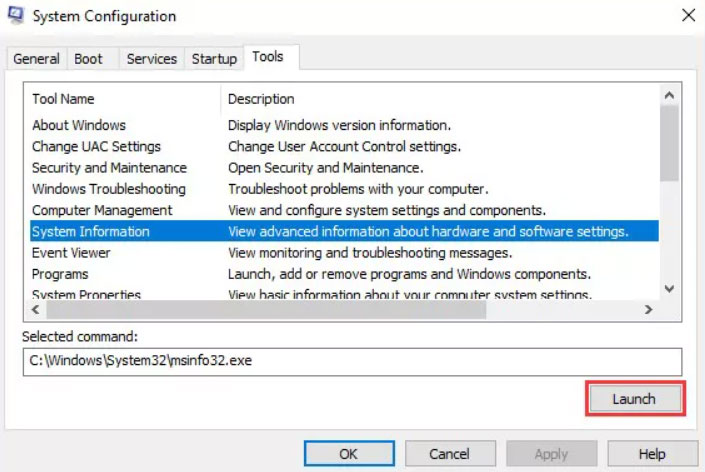Click the Selected command text field

352,361
